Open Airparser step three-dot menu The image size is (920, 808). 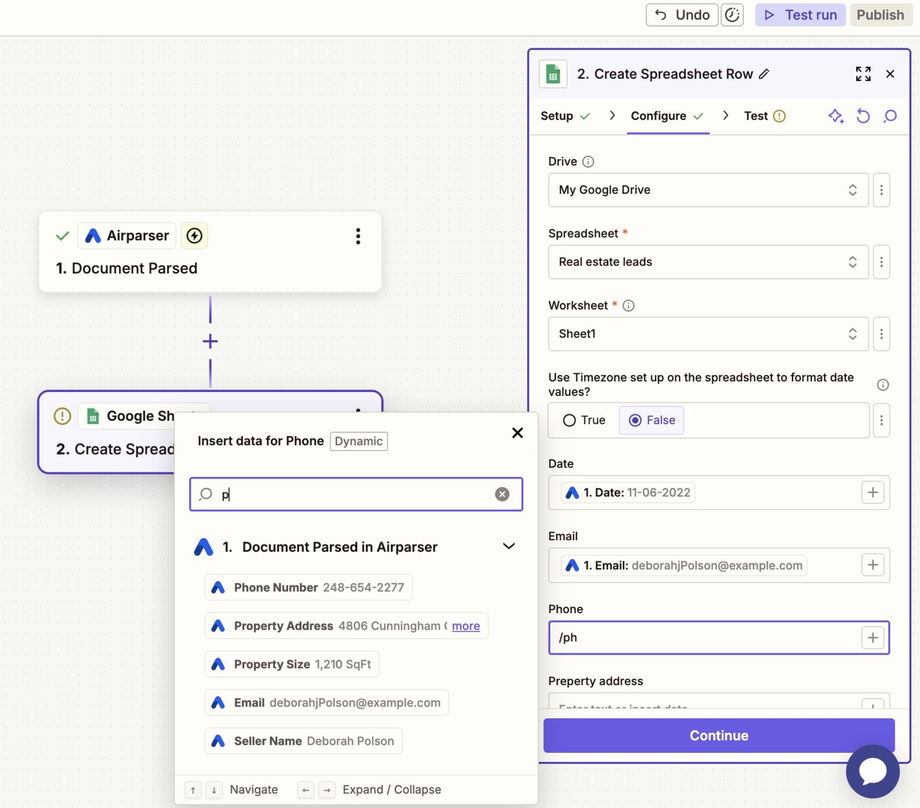coord(358,236)
